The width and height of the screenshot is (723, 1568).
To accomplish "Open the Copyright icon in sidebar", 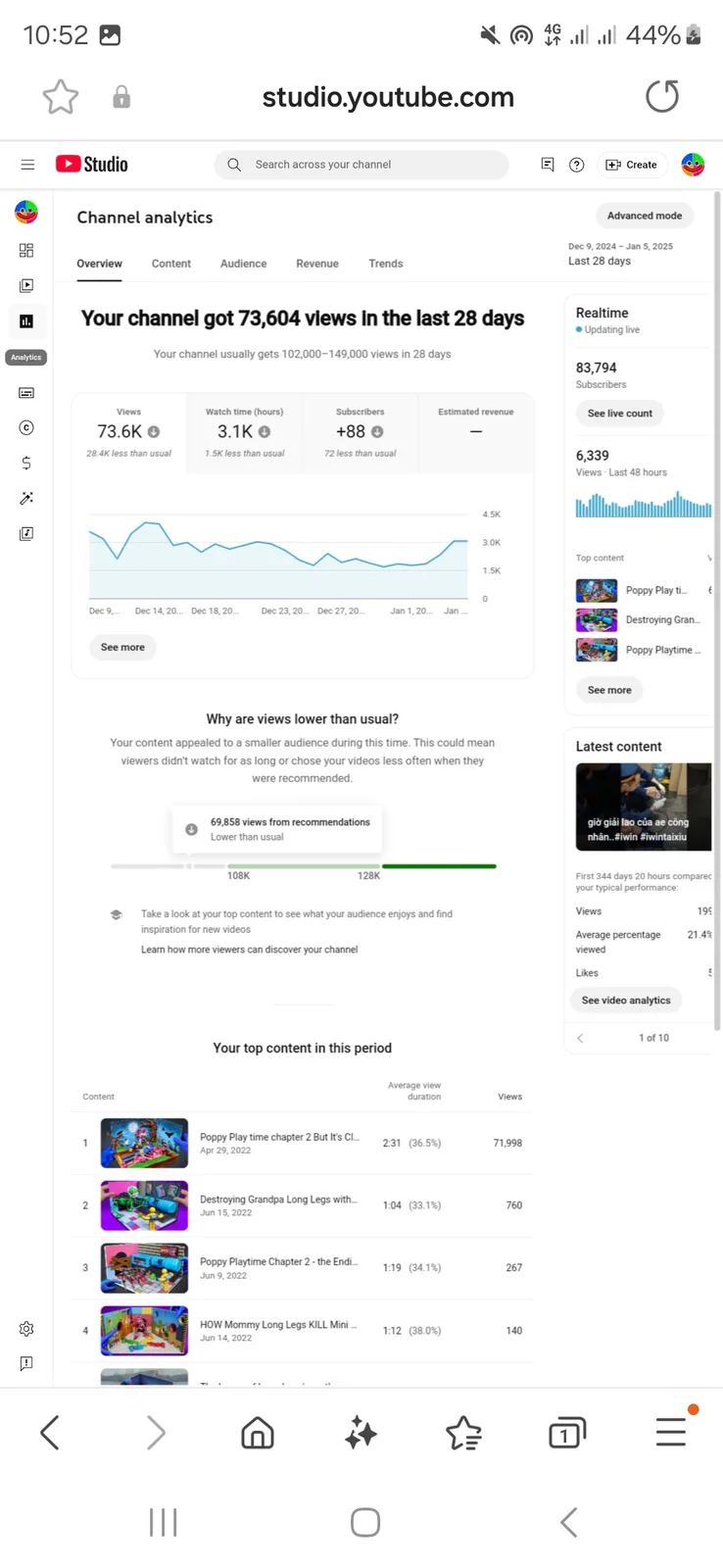I will [26, 428].
